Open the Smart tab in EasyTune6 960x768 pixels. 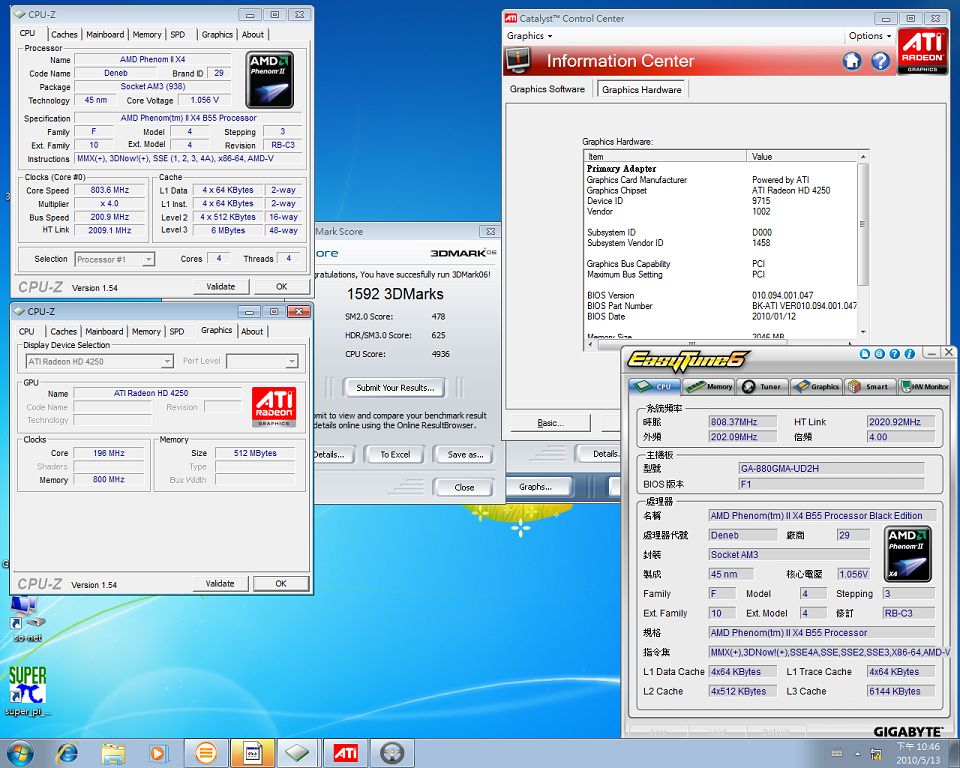869,386
